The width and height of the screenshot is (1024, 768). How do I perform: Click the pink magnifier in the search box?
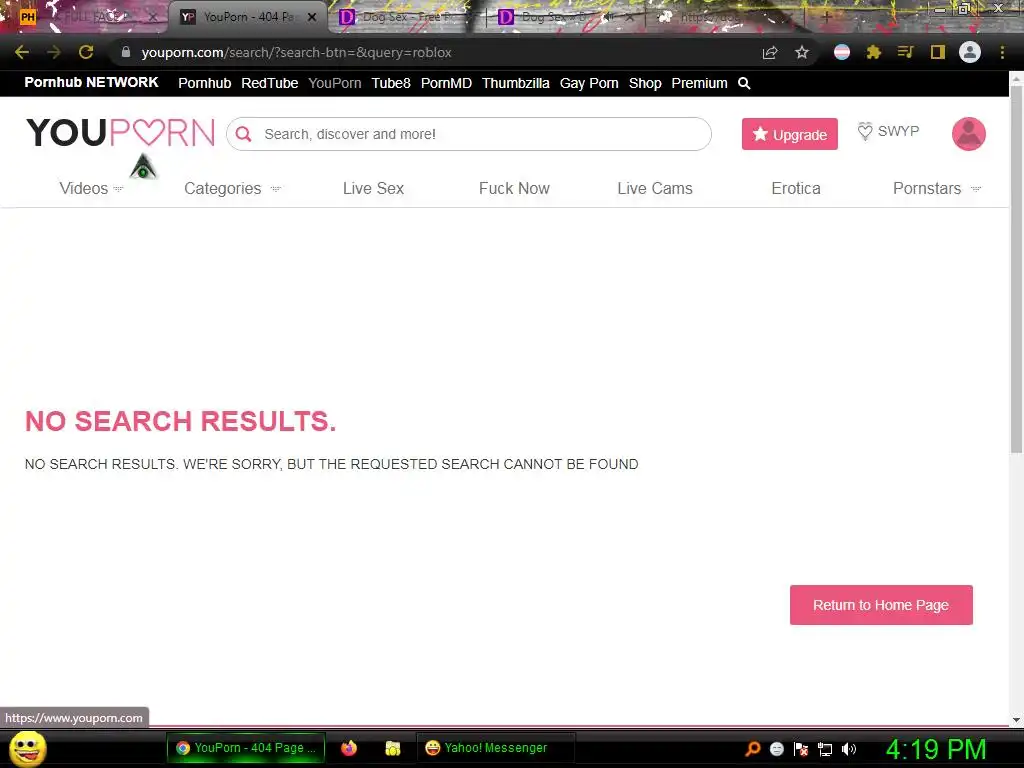[x=244, y=134]
